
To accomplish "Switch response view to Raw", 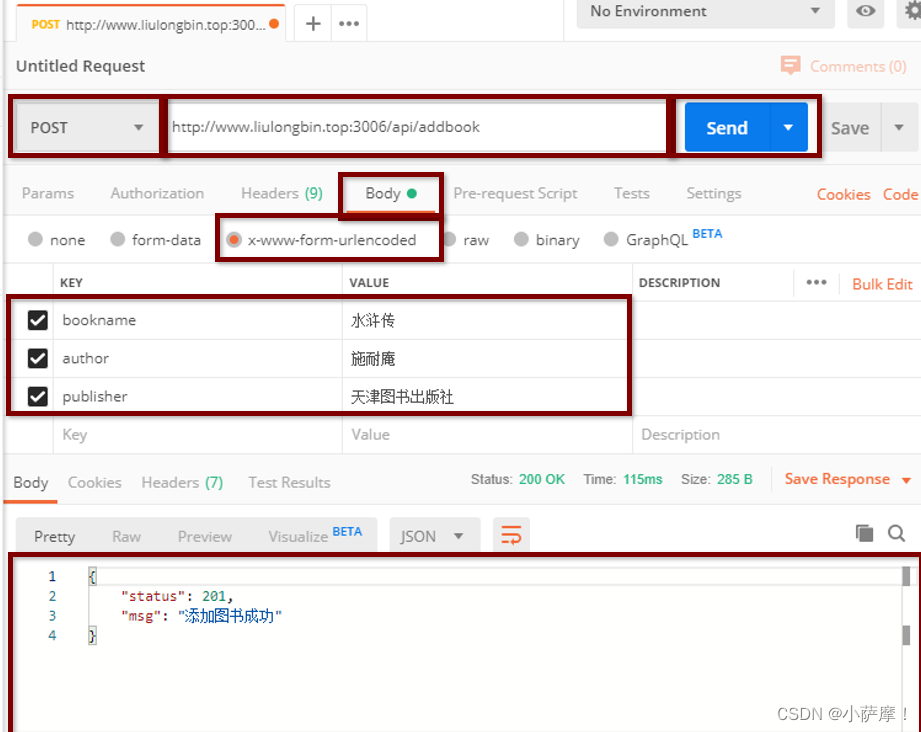I will (x=126, y=536).
